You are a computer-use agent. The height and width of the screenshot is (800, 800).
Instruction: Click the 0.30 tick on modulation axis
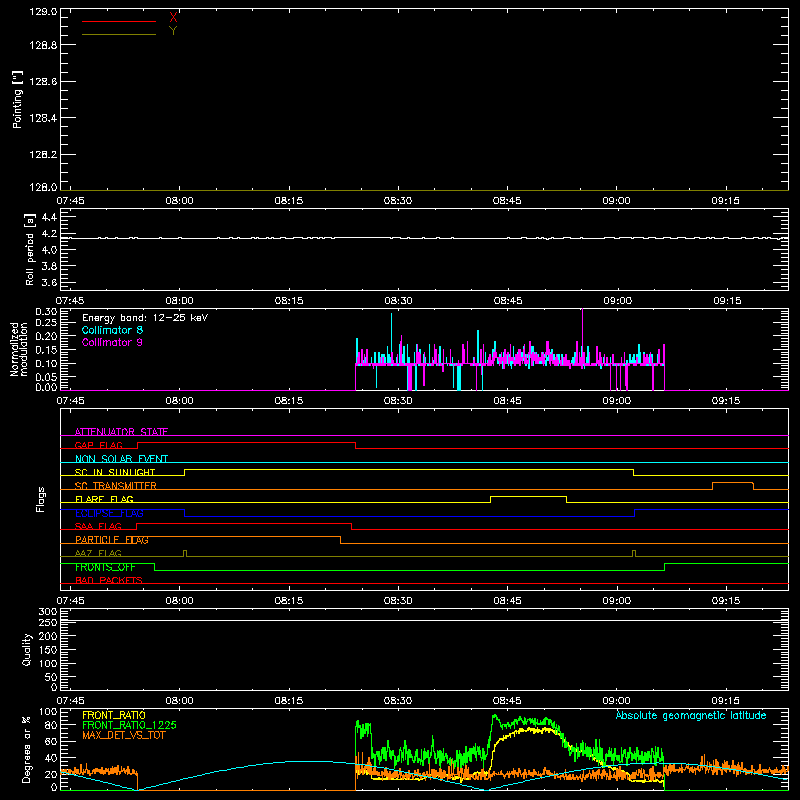46,312
